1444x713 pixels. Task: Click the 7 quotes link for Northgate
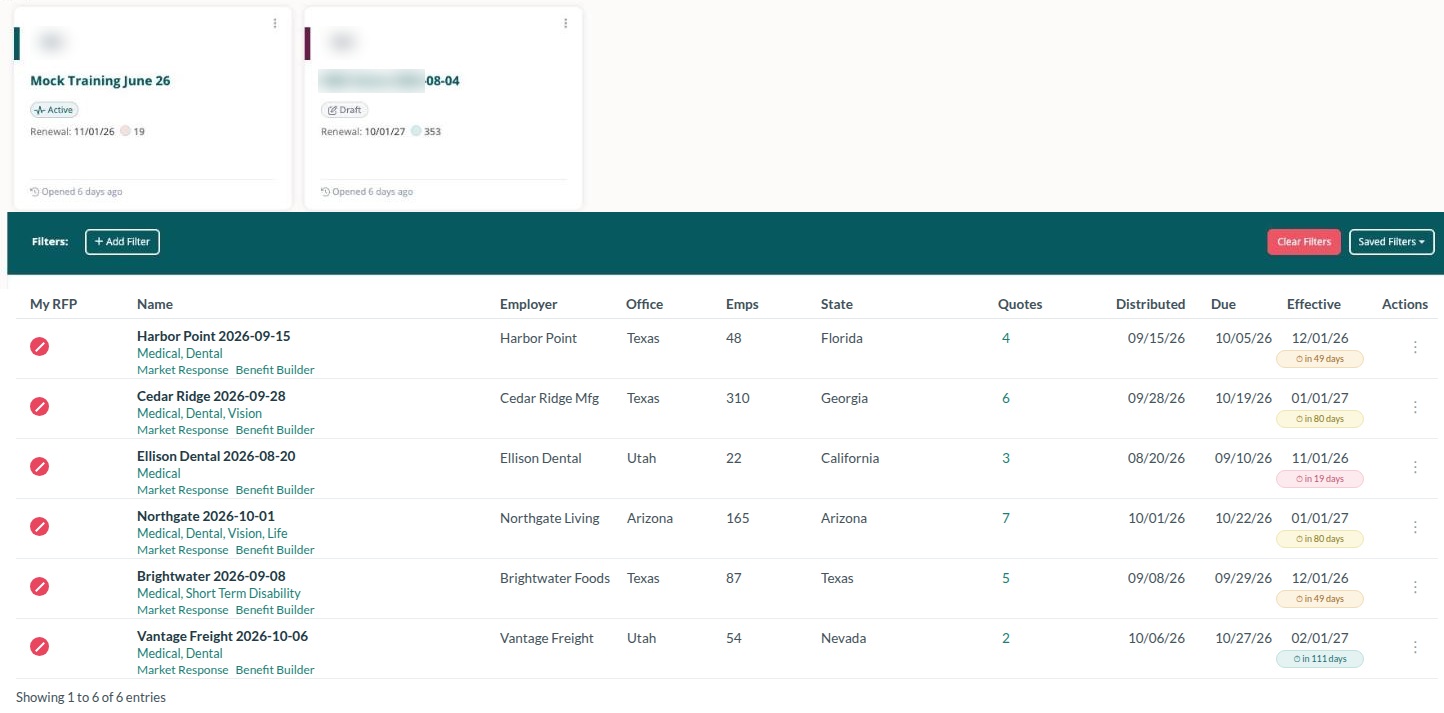tap(1006, 518)
